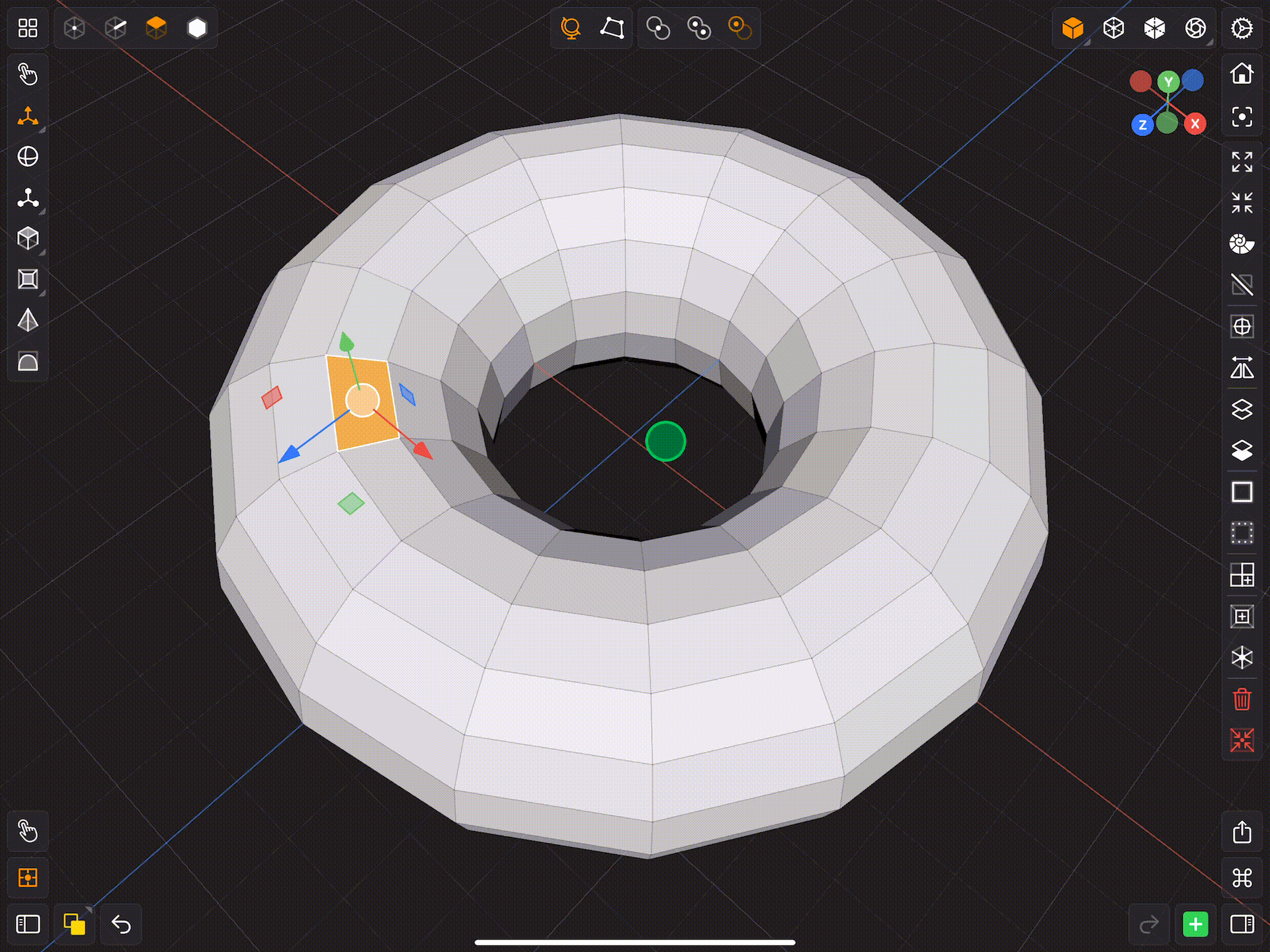The width and height of the screenshot is (1270, 952).
Task: Toggle the globe orientation mode icon
Action: pos(571,28)
